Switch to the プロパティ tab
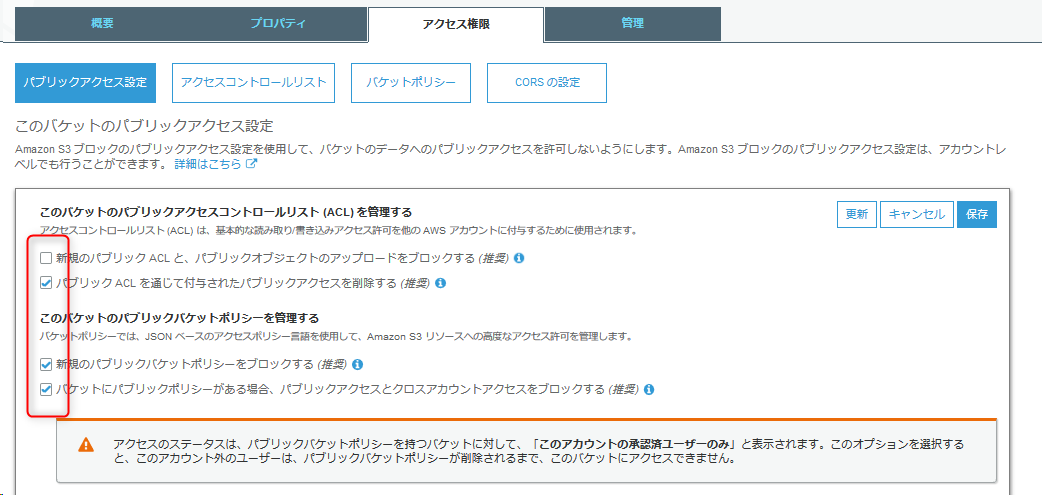Screen dimensions: 1042x495 point(278,23)
